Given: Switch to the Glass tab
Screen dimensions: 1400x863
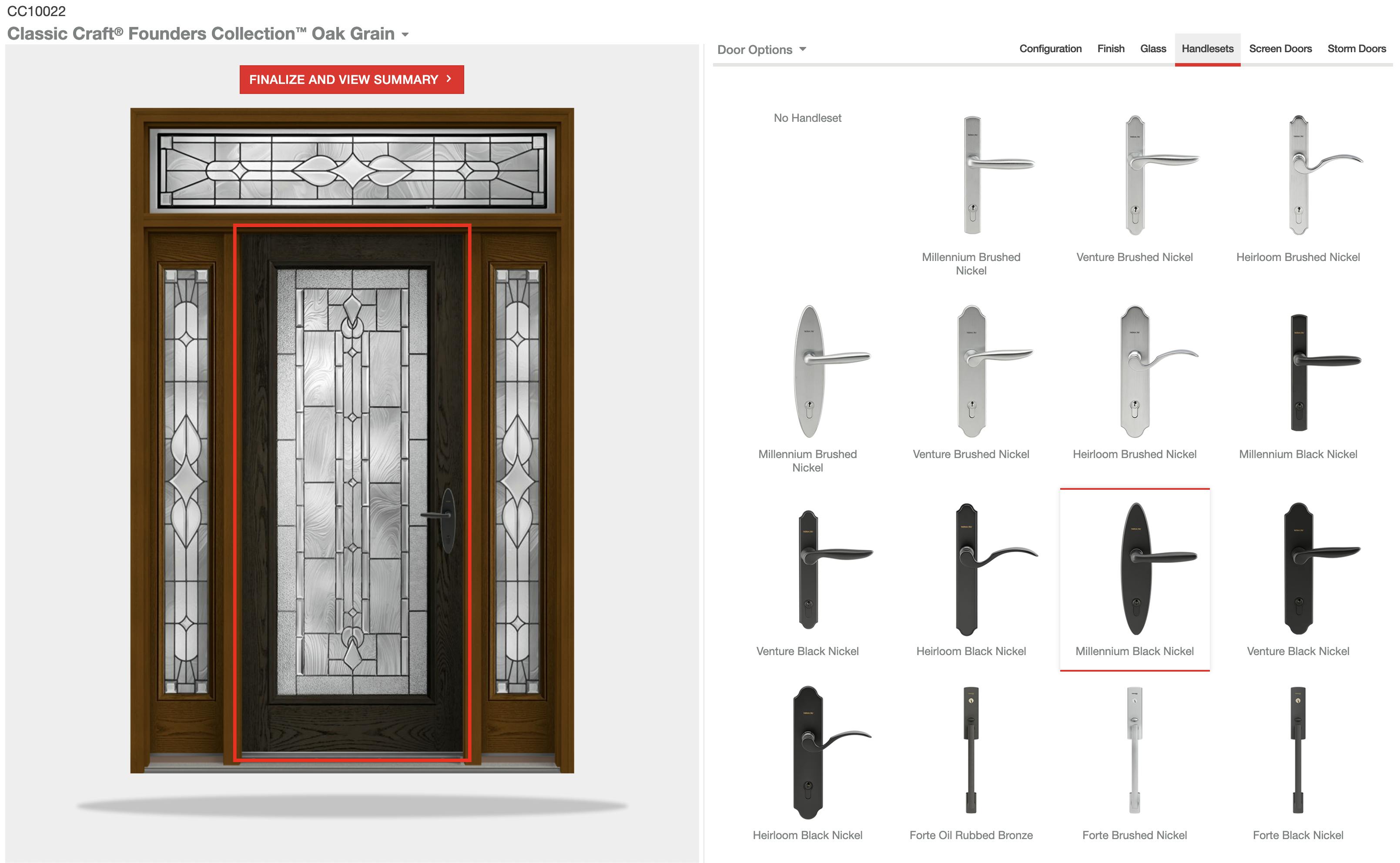Looking at the screenshot, I should coord(1153,49).
